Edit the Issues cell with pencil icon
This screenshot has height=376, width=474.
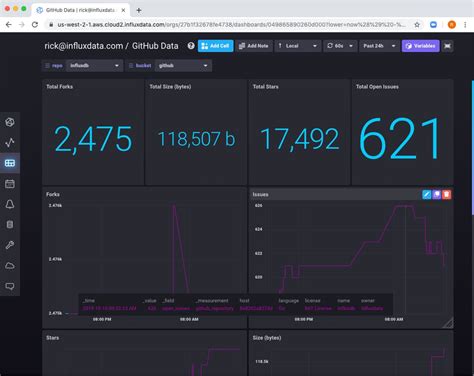427,194
